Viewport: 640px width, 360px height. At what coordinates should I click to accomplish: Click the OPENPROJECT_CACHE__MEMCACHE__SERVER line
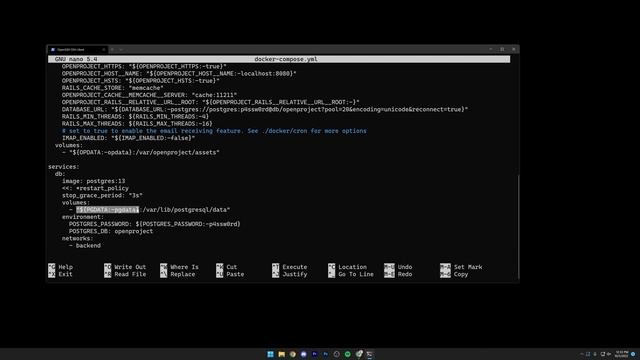149,95
